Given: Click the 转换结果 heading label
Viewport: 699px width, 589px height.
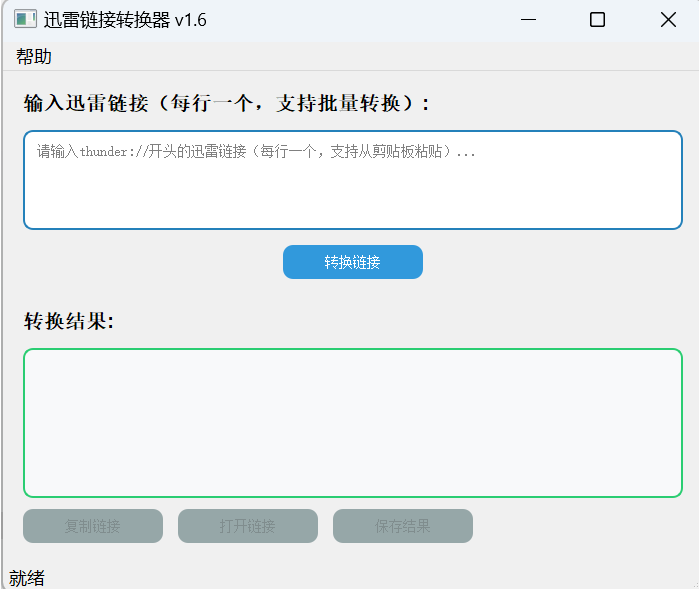Looking at the screenshot, I should [69, 321].
